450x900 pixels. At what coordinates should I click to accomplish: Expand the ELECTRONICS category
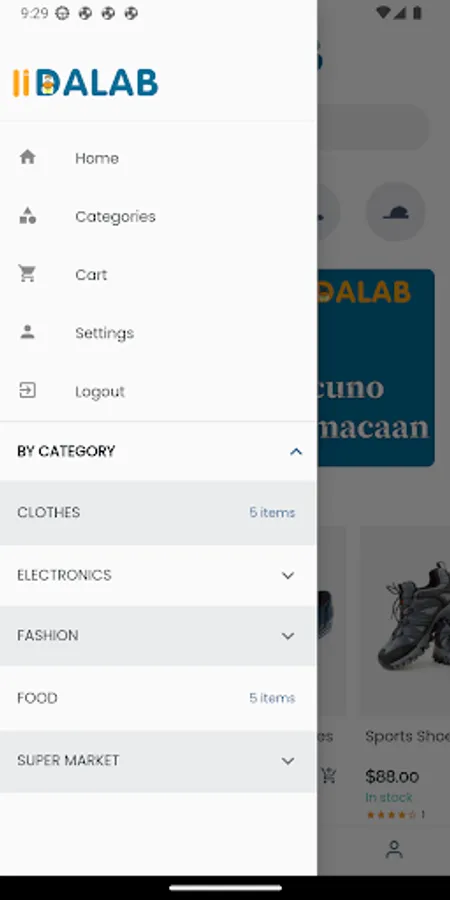point(288,575)
